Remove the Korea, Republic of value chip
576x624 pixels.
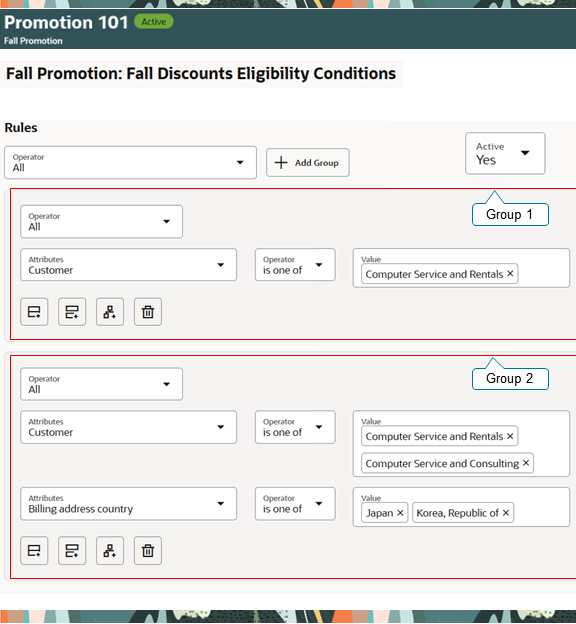pos(506,513)
